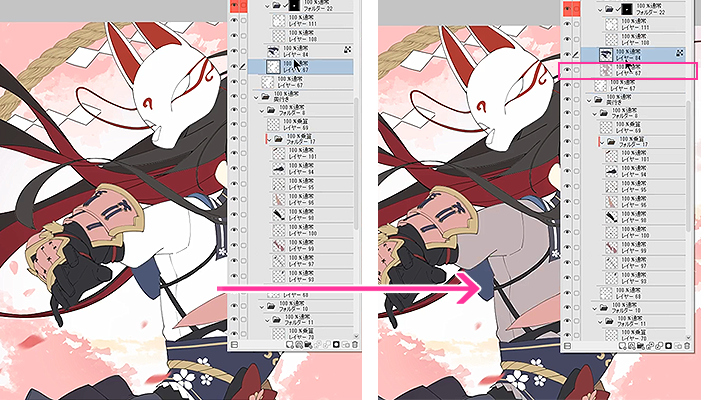The width and height of the screenshot is (701, 400).
Task: Click the grayed merge-with-lower-layer icon in right panel
Action: click(x=660, y=346)
